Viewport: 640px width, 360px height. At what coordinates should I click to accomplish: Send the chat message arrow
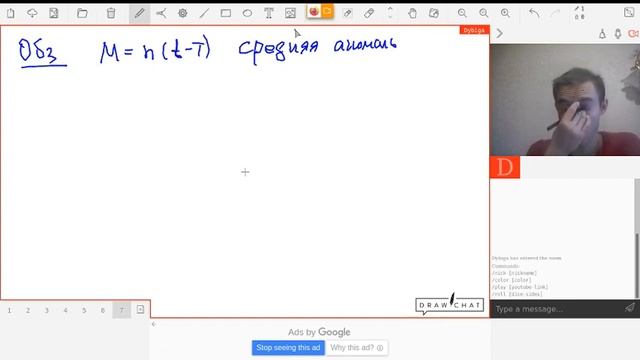pos(630,308)
